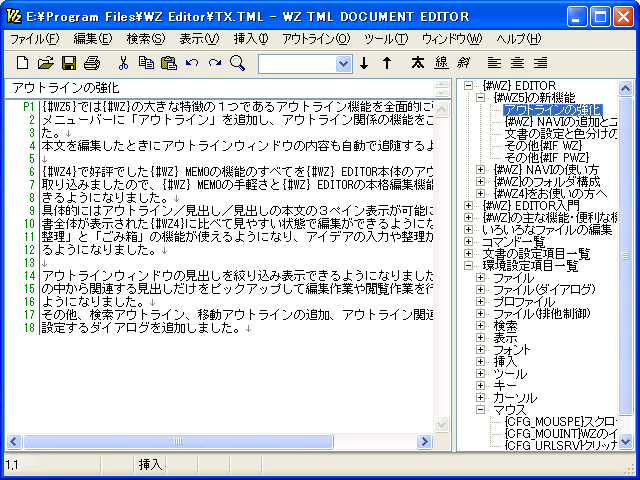Expand the 検索 tree node

pos(481,326)
